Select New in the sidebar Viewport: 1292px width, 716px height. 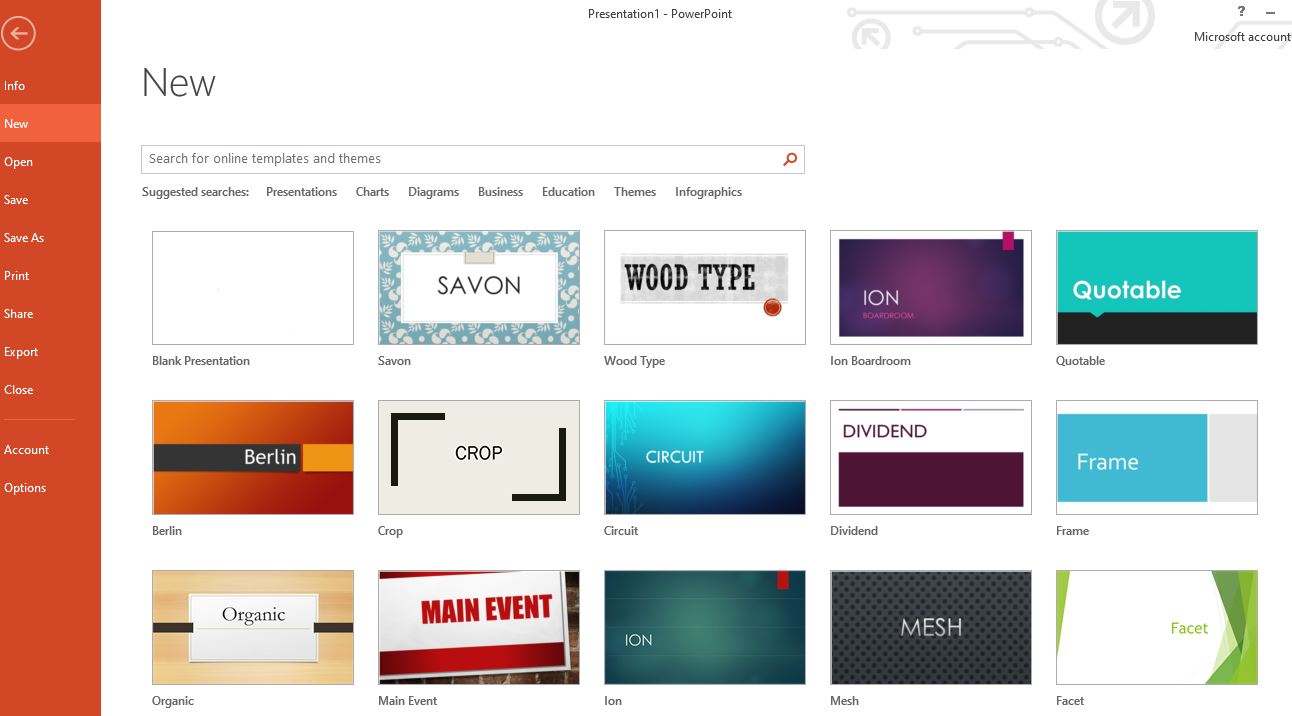tap(50, 124)
